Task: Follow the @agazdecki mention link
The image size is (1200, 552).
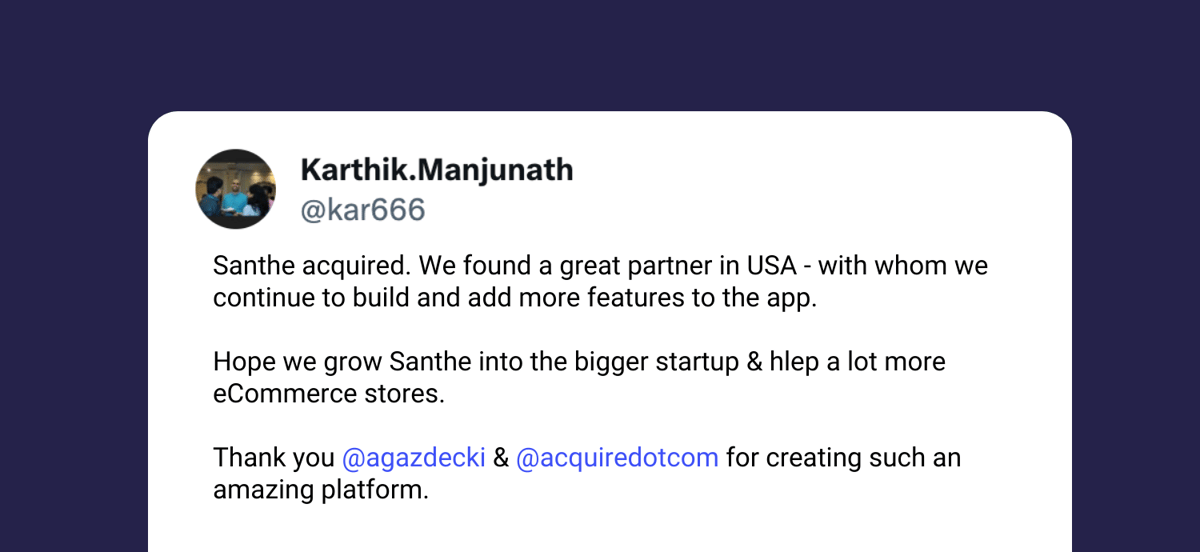Action: click(414, 458)
